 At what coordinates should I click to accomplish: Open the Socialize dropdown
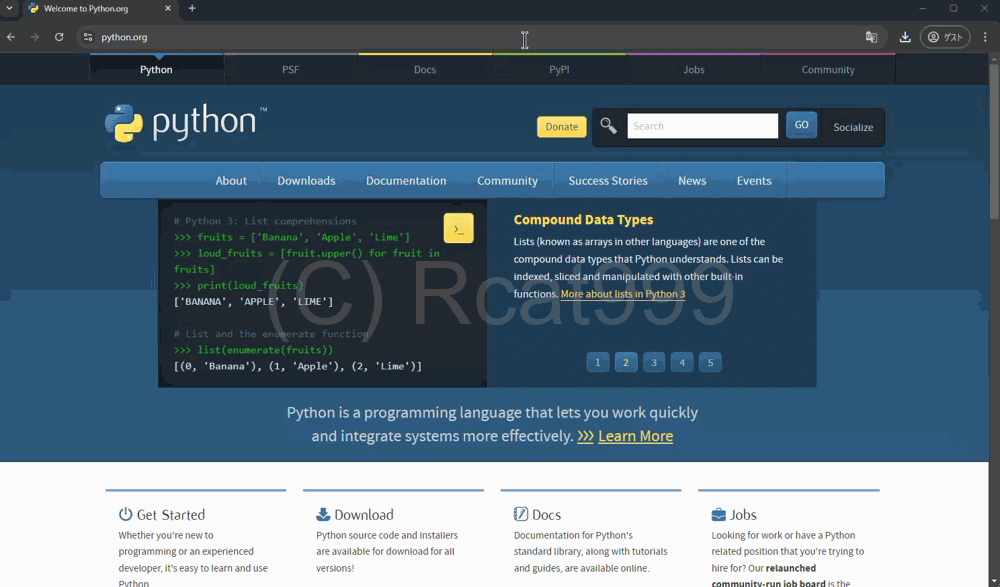(x=853, y=127)
